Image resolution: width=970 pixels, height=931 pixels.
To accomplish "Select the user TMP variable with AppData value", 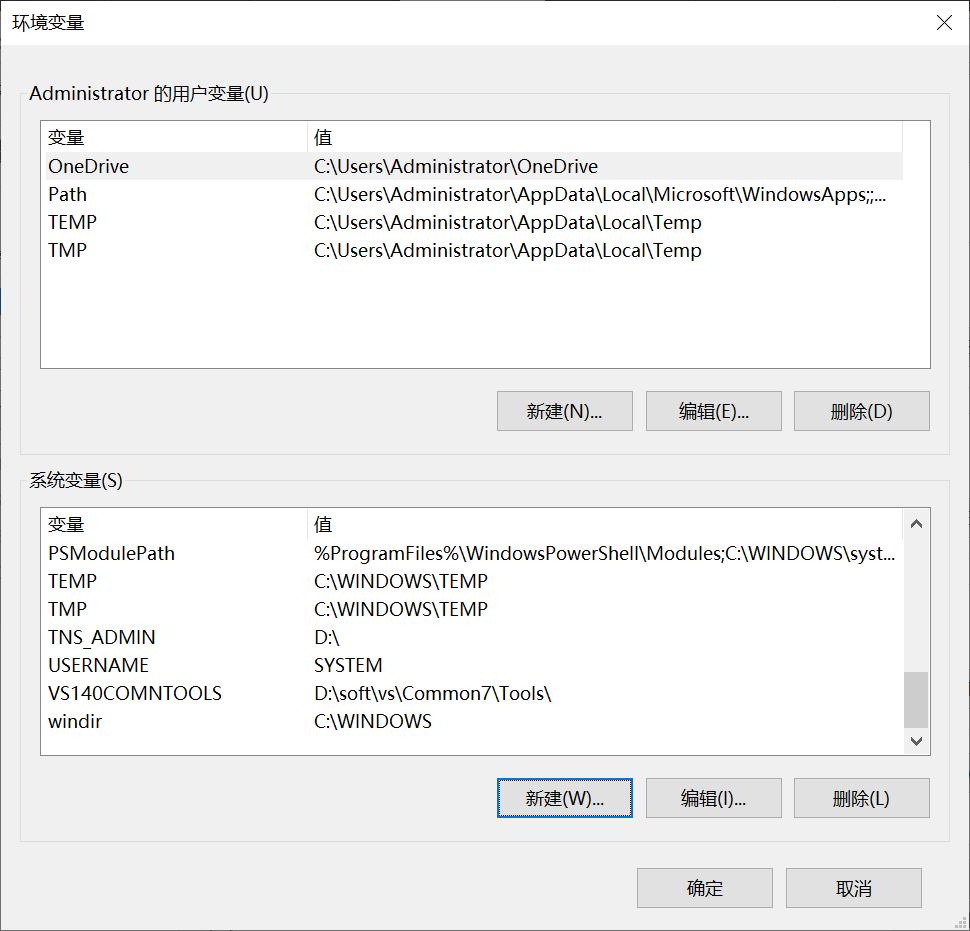I will [474, 250].
